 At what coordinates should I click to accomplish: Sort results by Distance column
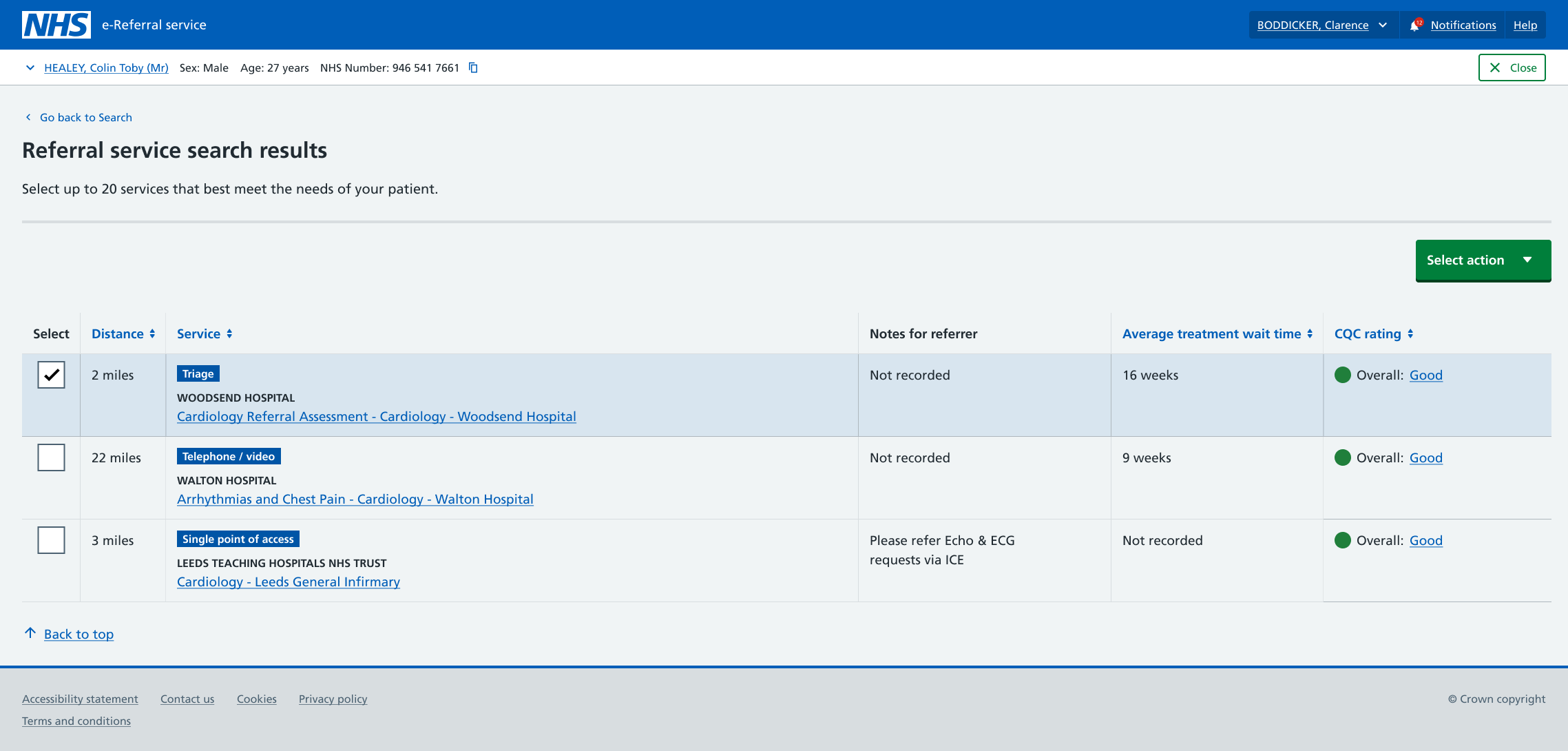[123, 333]
